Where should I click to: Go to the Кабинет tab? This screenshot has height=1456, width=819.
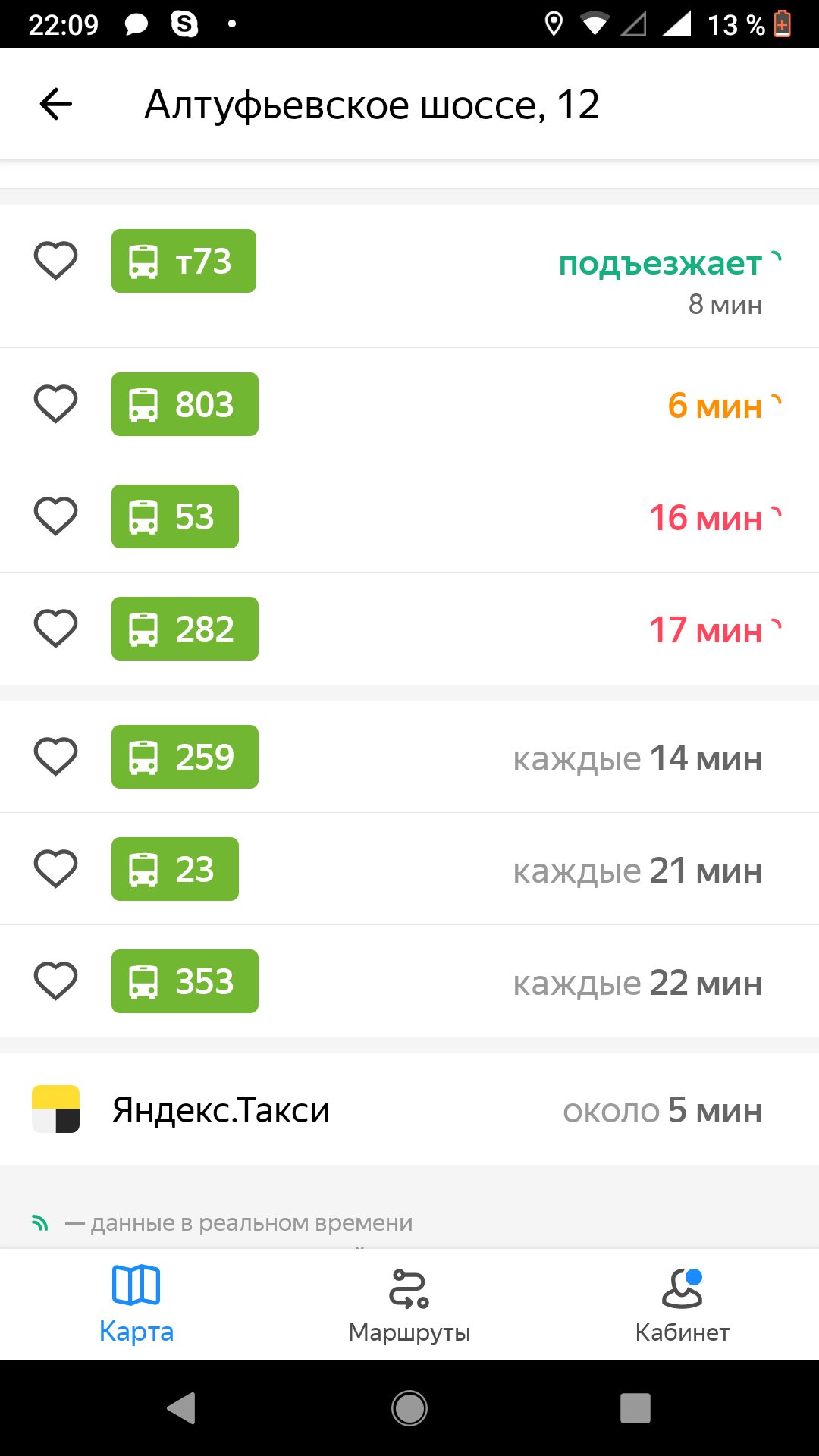[682, 1304]
